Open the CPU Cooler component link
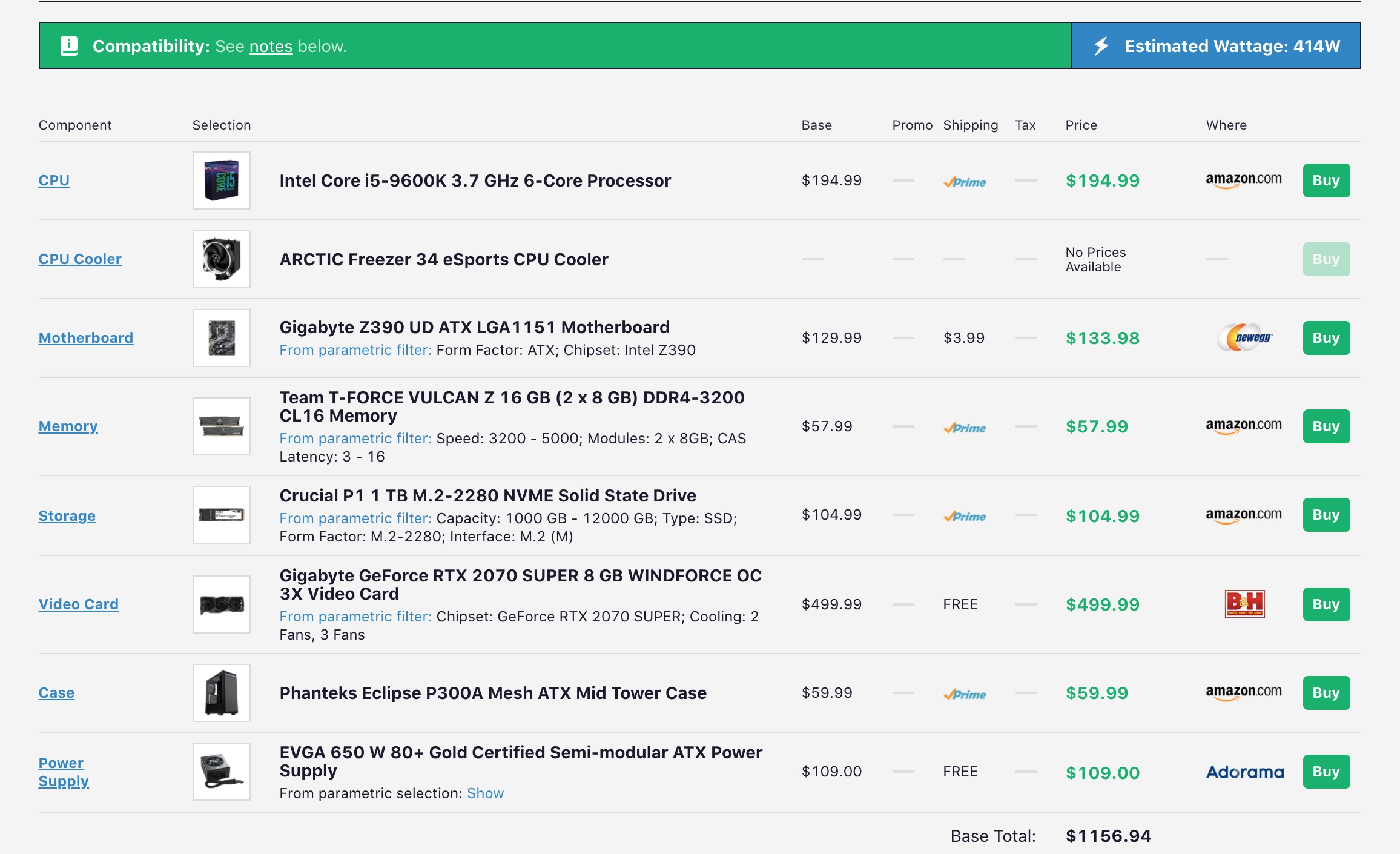1400x854 pixels. pyautogui.click(x=80, y=259)
